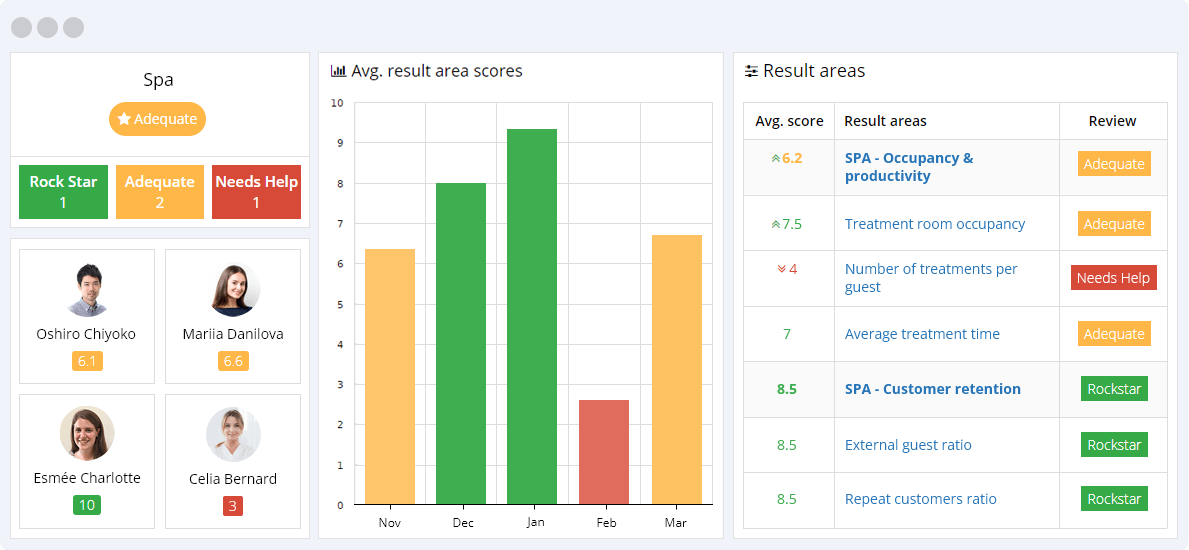
Task: Click the sliders icon beside Result areas
Action: click(x=751, y=71)
